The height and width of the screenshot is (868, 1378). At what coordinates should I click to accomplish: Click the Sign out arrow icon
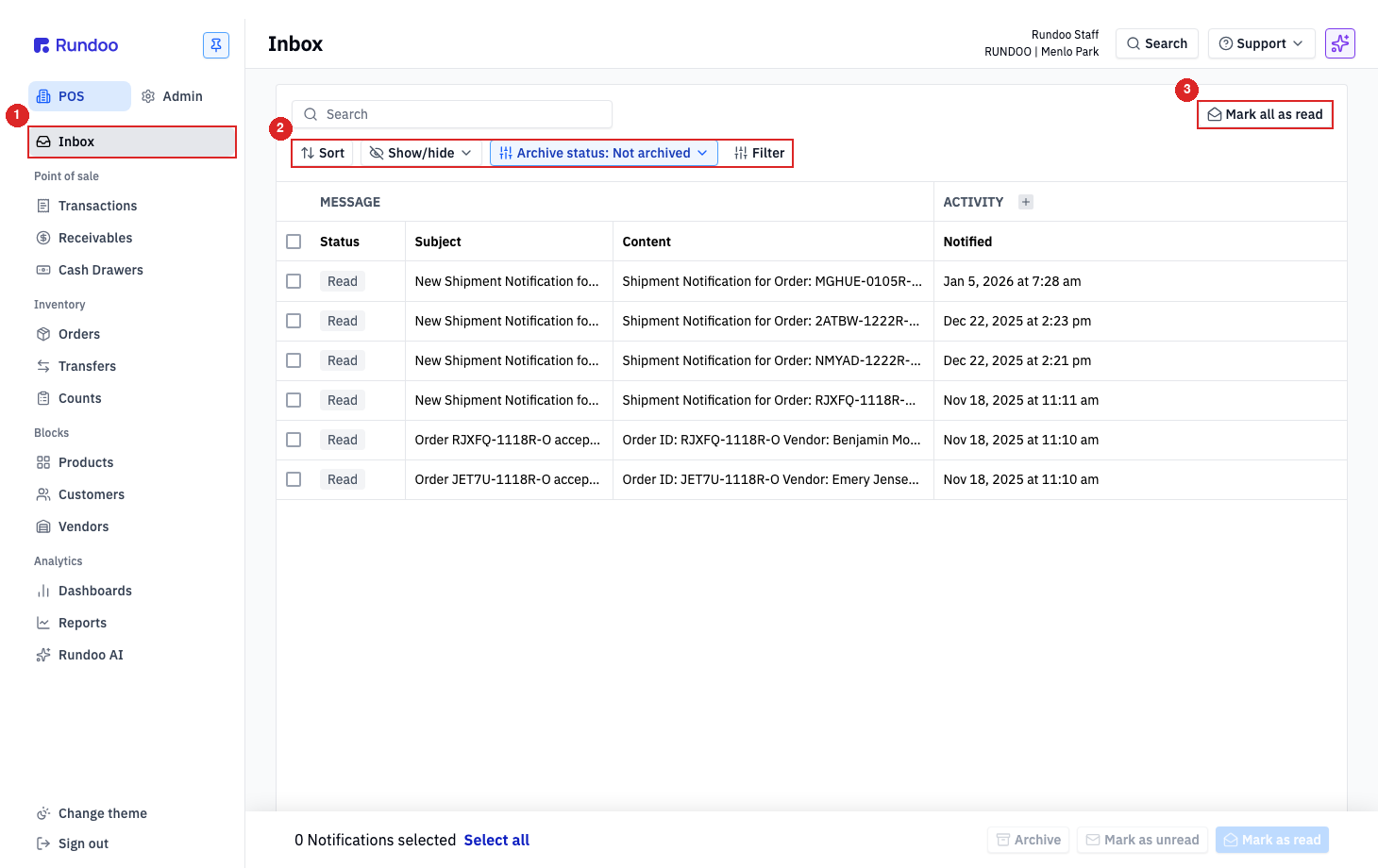[x=43, y=843]
